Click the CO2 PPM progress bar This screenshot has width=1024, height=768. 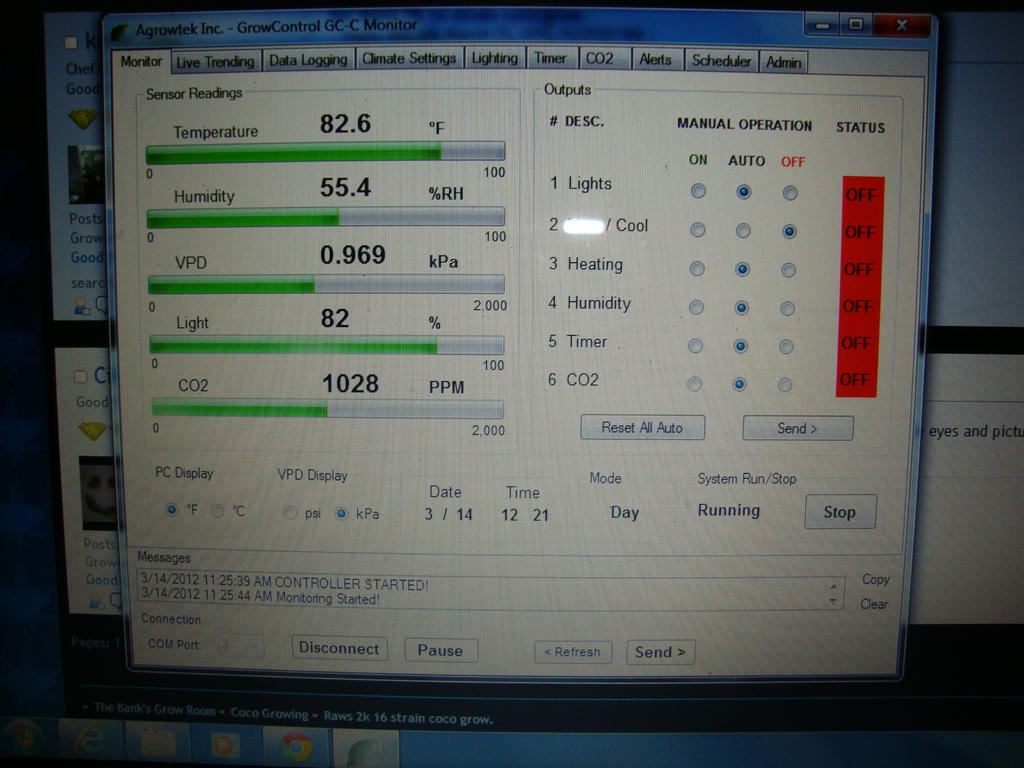tap(327, 409)
